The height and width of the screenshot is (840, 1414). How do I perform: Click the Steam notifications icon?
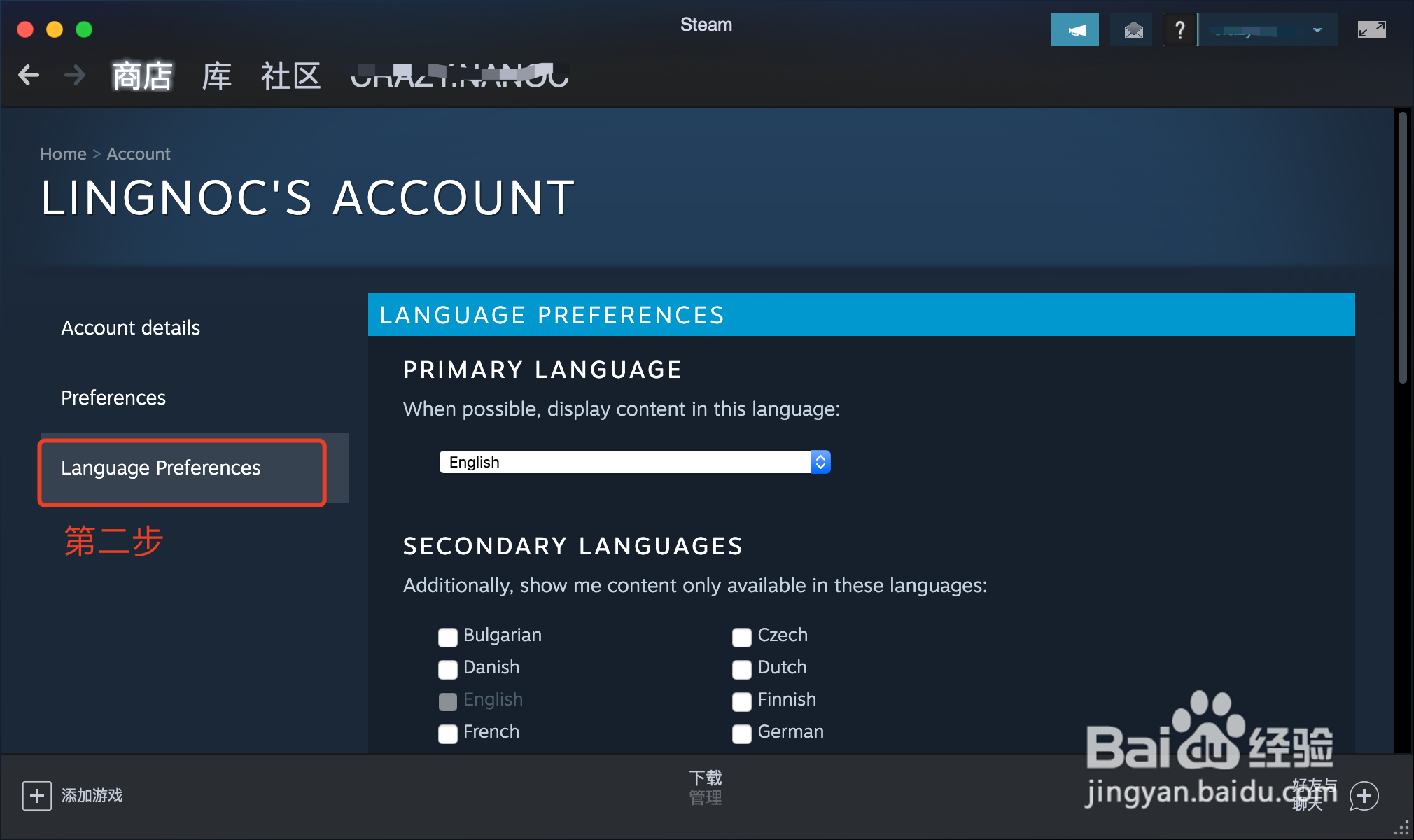[1075, 29]
